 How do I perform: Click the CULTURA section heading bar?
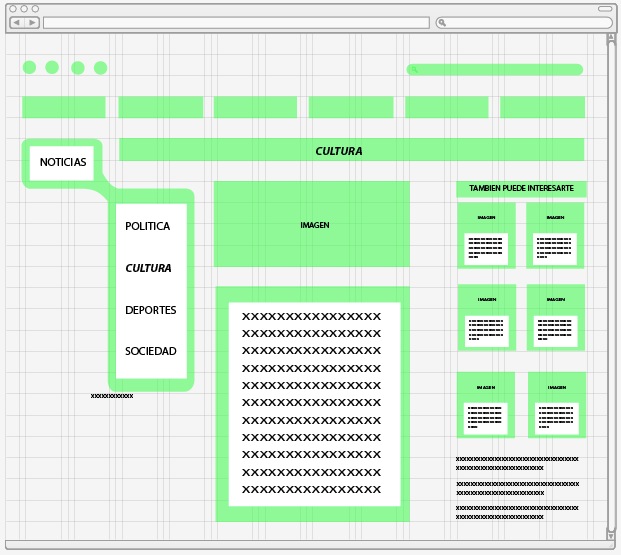pyautogui.click(x=351, y=150)
